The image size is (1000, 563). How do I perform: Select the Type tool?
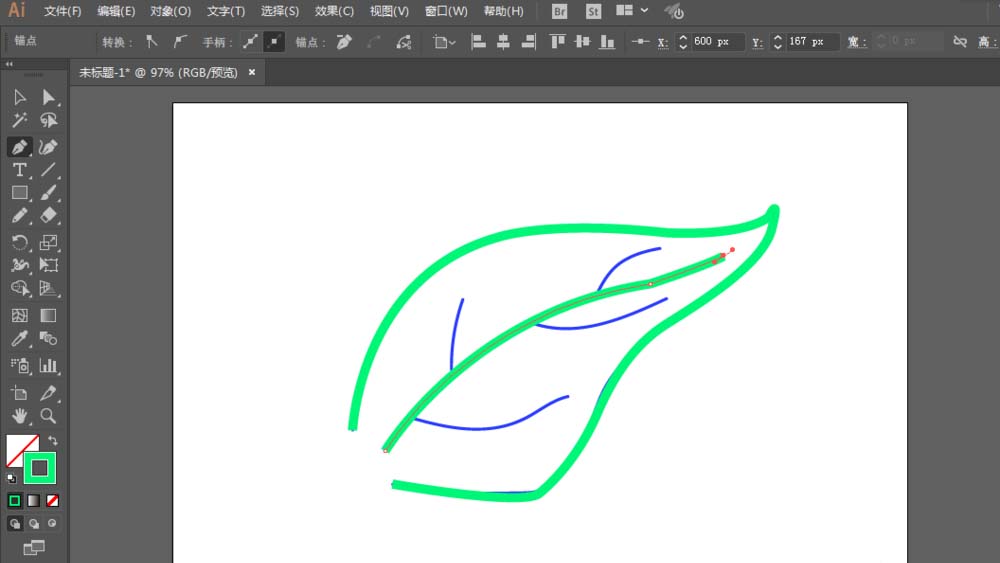coord(19,170)
